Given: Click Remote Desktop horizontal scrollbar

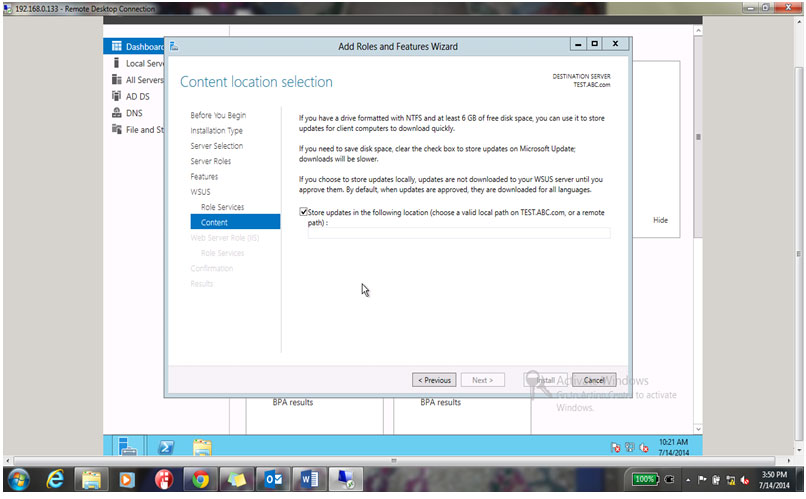Looking at the screenshot, I should 394,460.
